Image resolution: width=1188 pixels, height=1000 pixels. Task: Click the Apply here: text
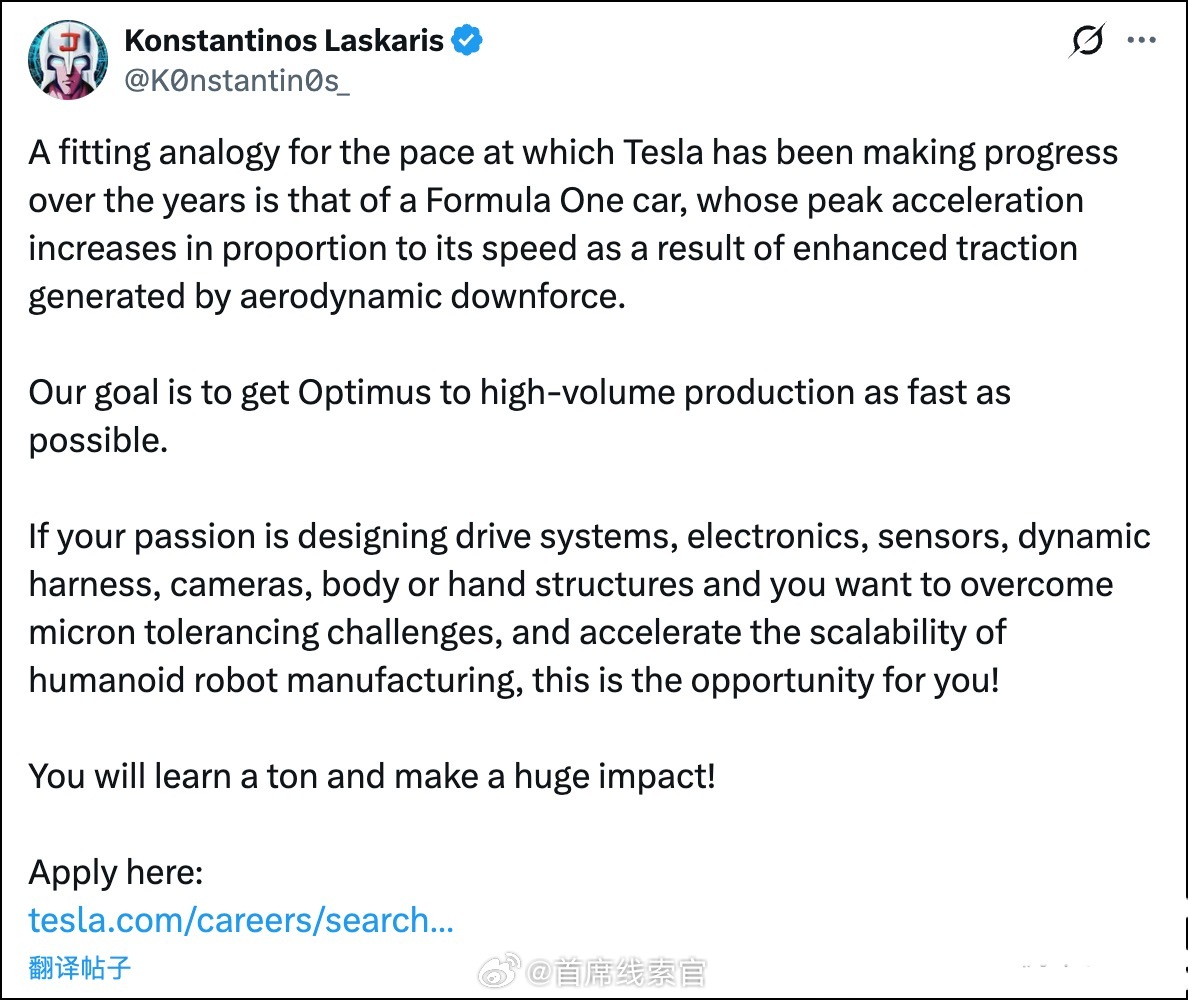tap(114, 871)
